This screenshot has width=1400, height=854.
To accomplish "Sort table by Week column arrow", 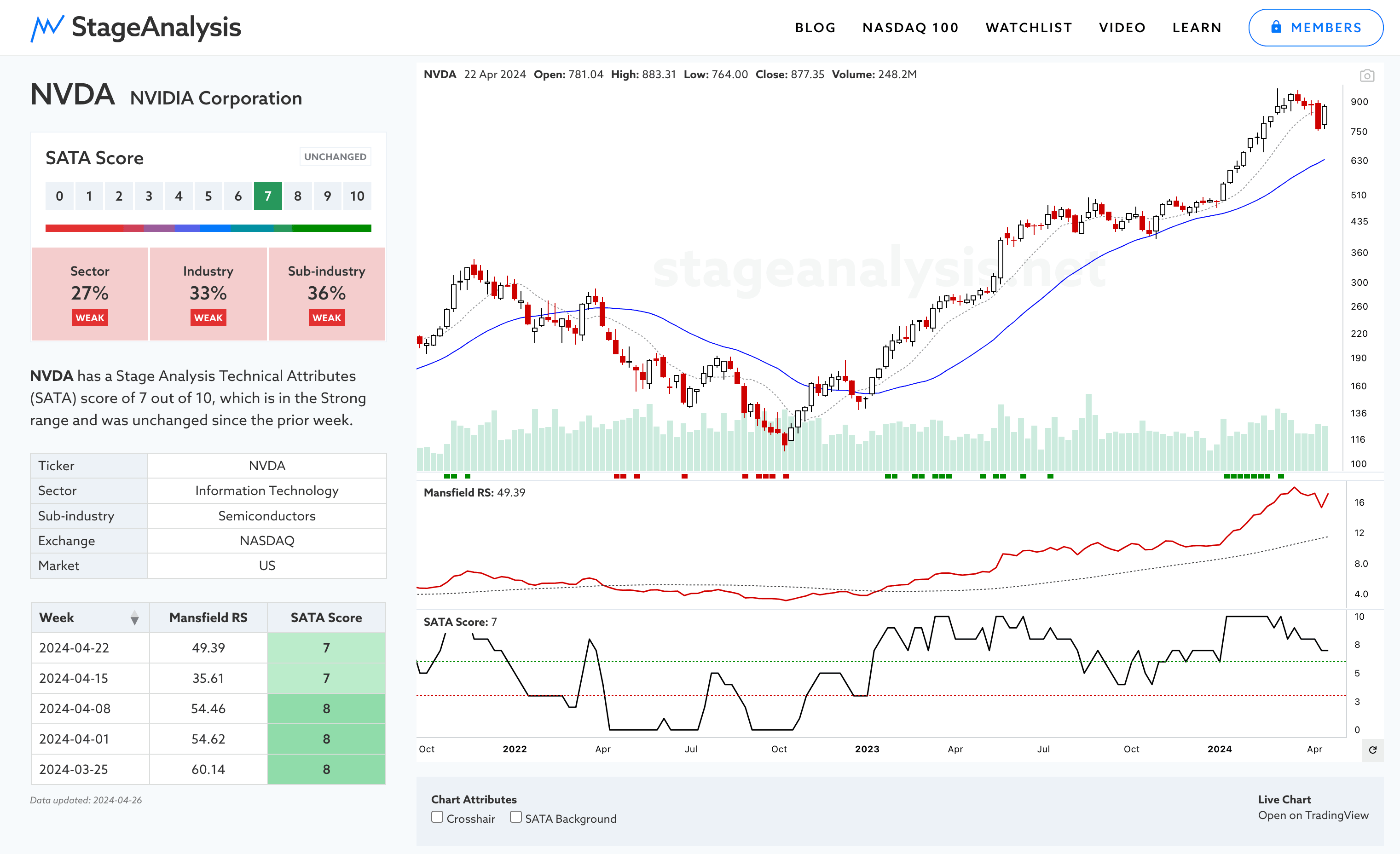I will [x=134, y=617].
